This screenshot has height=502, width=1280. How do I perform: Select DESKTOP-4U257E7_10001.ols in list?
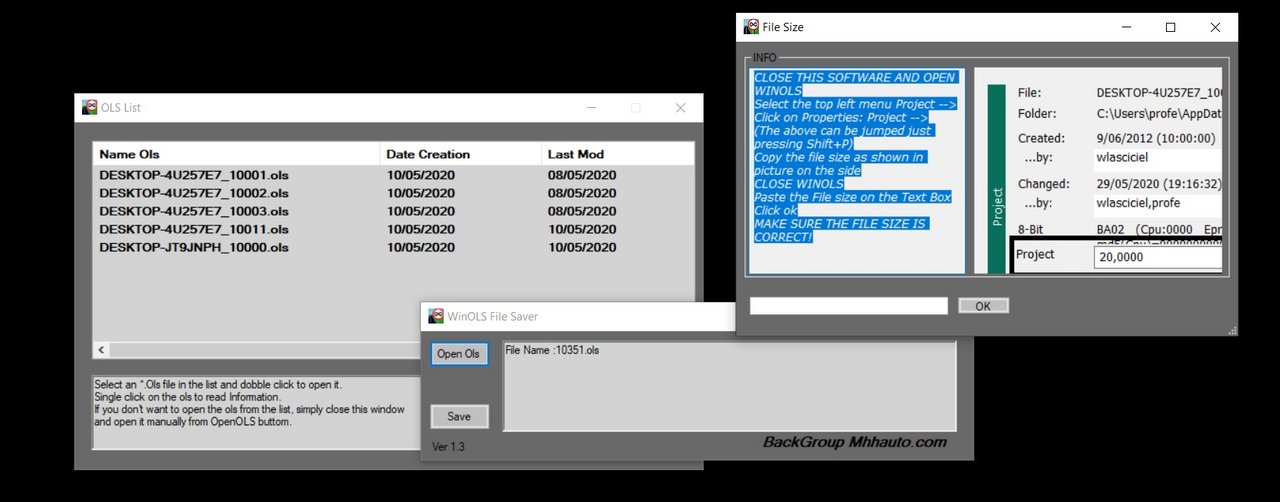tap(194, 175)
